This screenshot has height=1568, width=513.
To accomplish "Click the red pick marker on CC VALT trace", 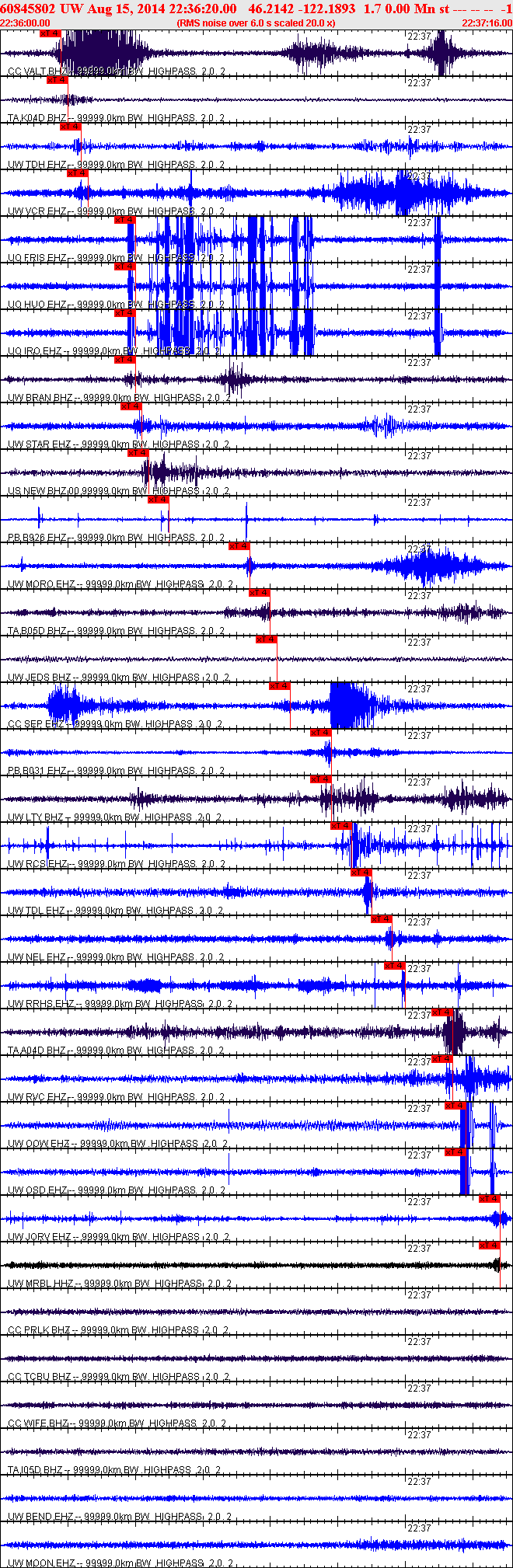I will tap(51, 34).
